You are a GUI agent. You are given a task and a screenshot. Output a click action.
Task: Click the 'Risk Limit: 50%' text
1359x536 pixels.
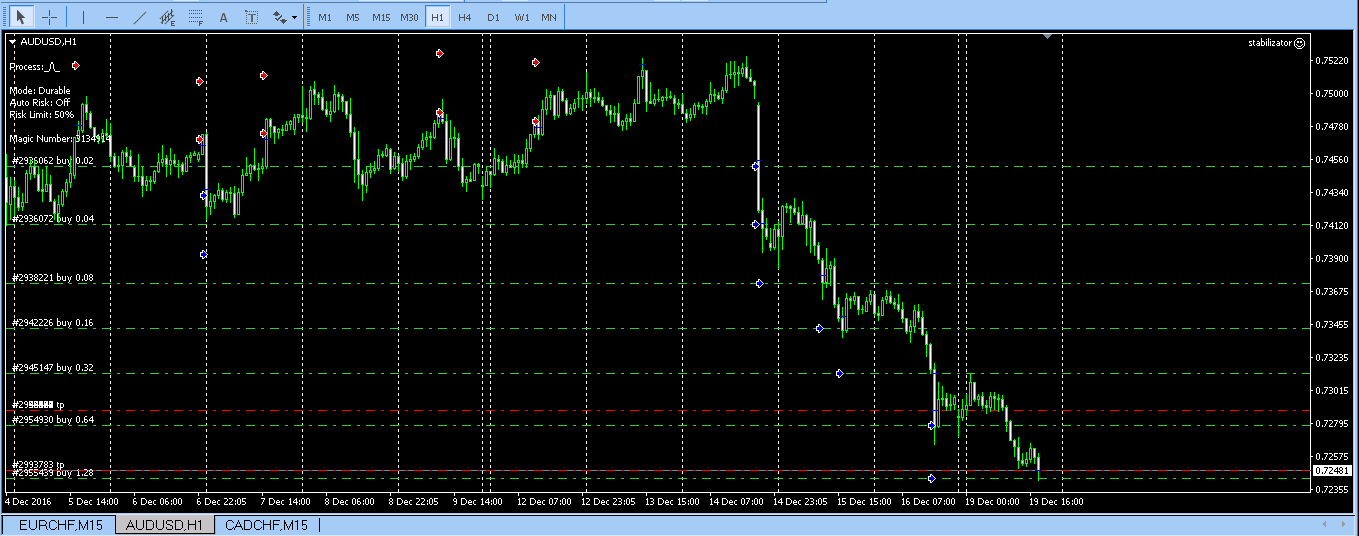[x=42, y=115]
